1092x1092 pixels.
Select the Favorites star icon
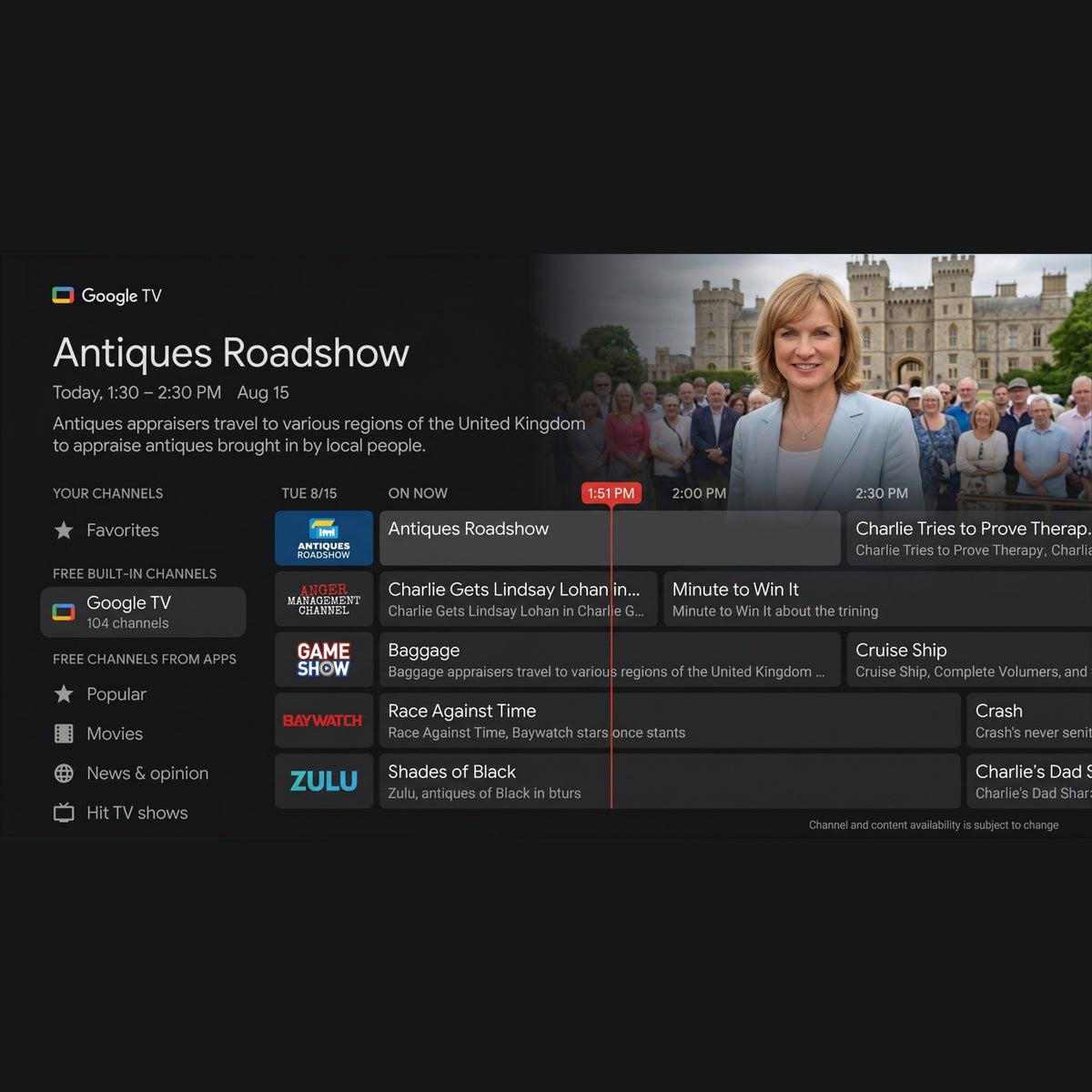click(64, 530)
